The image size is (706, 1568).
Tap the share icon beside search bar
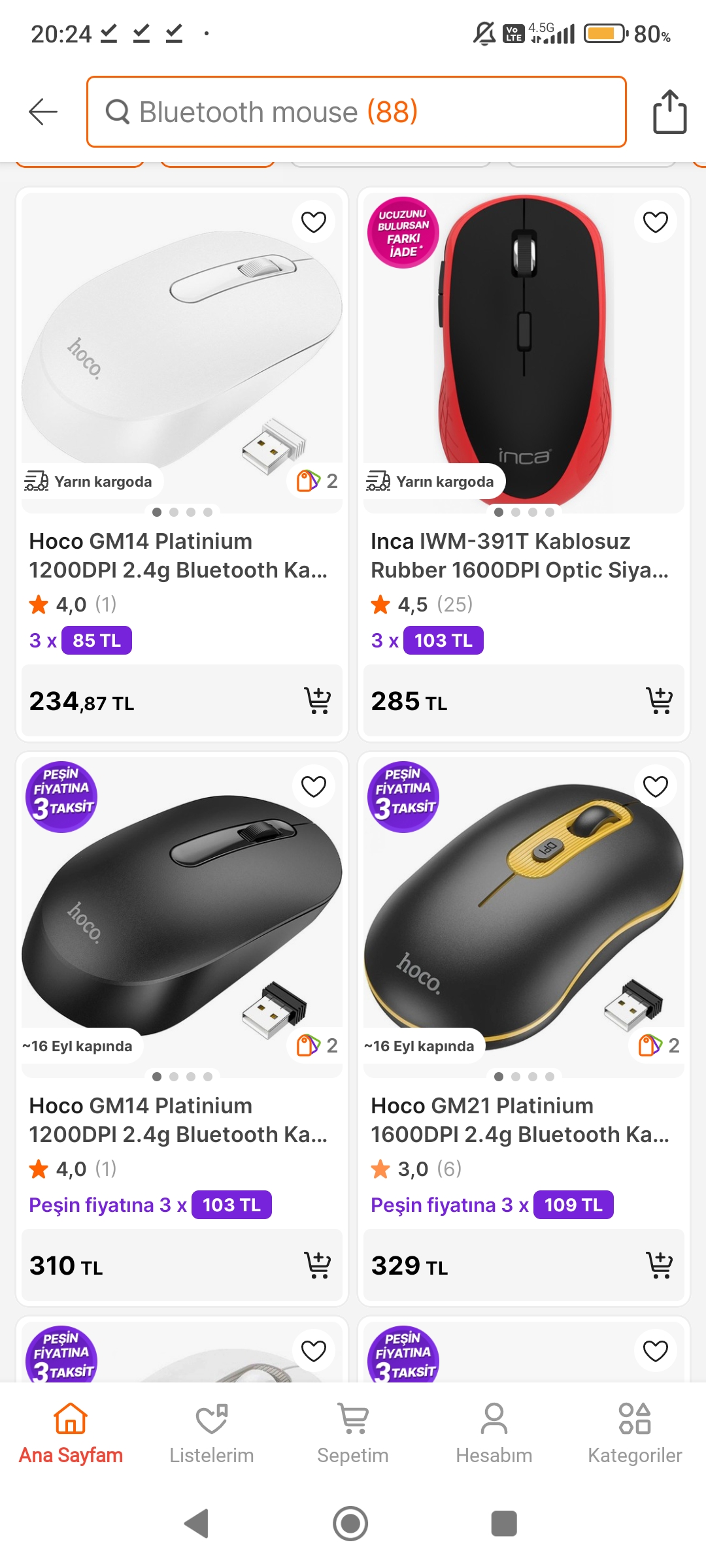pyautogui.click(x=670, y=112)
